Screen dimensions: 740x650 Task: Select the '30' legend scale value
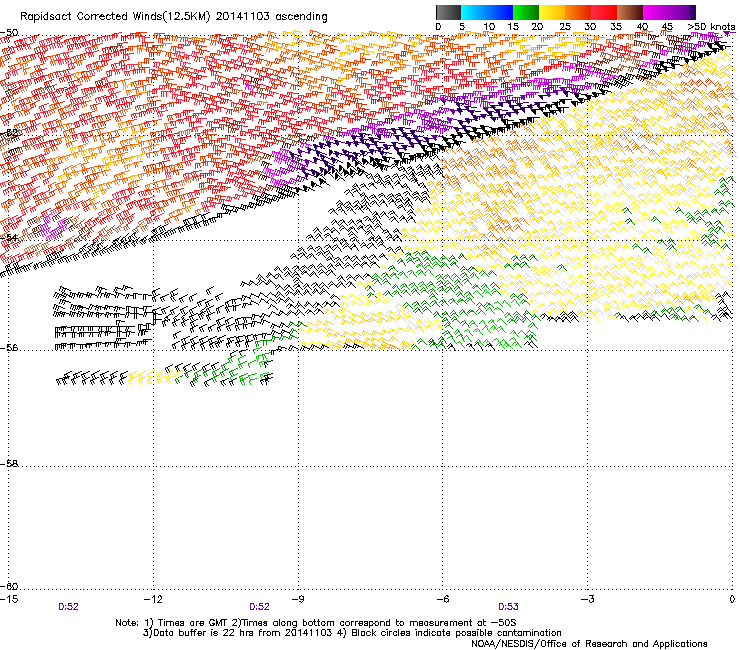(x=590, y=27)
